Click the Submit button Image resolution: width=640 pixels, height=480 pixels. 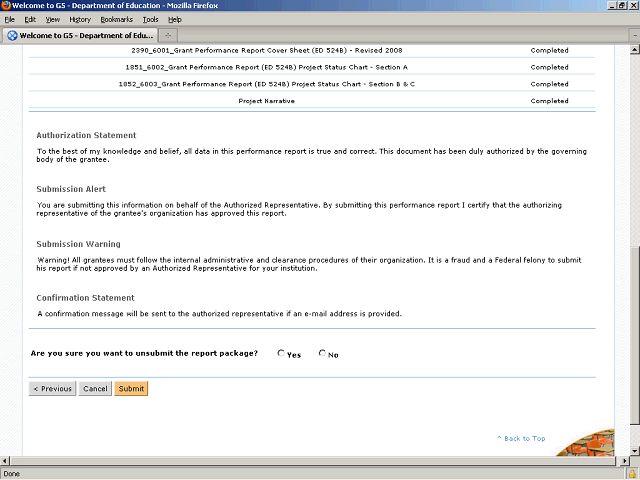pyautogui.click(x=131, y=389)
